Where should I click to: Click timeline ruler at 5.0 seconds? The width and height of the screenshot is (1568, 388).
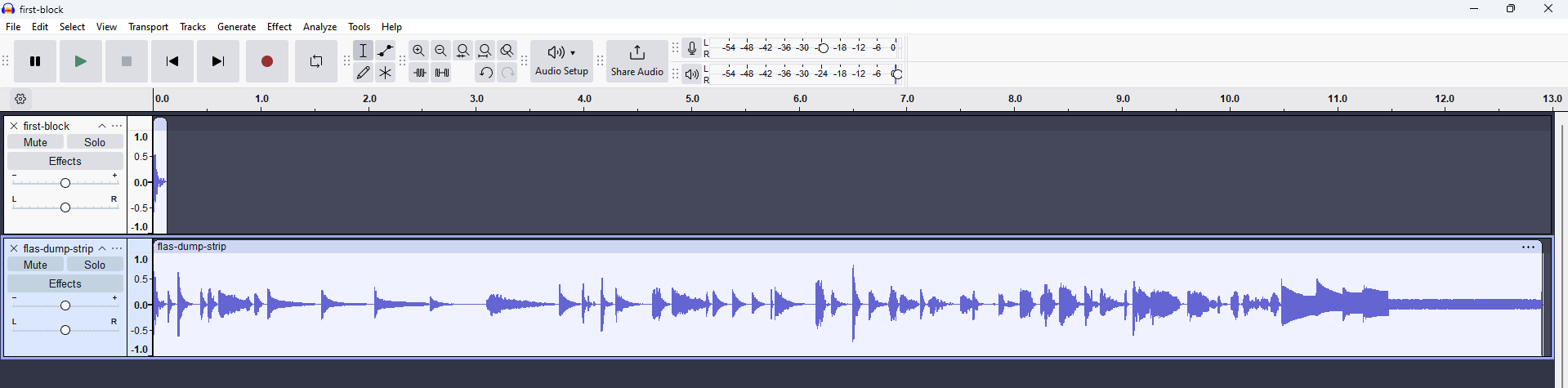click(x=692, y=99)
